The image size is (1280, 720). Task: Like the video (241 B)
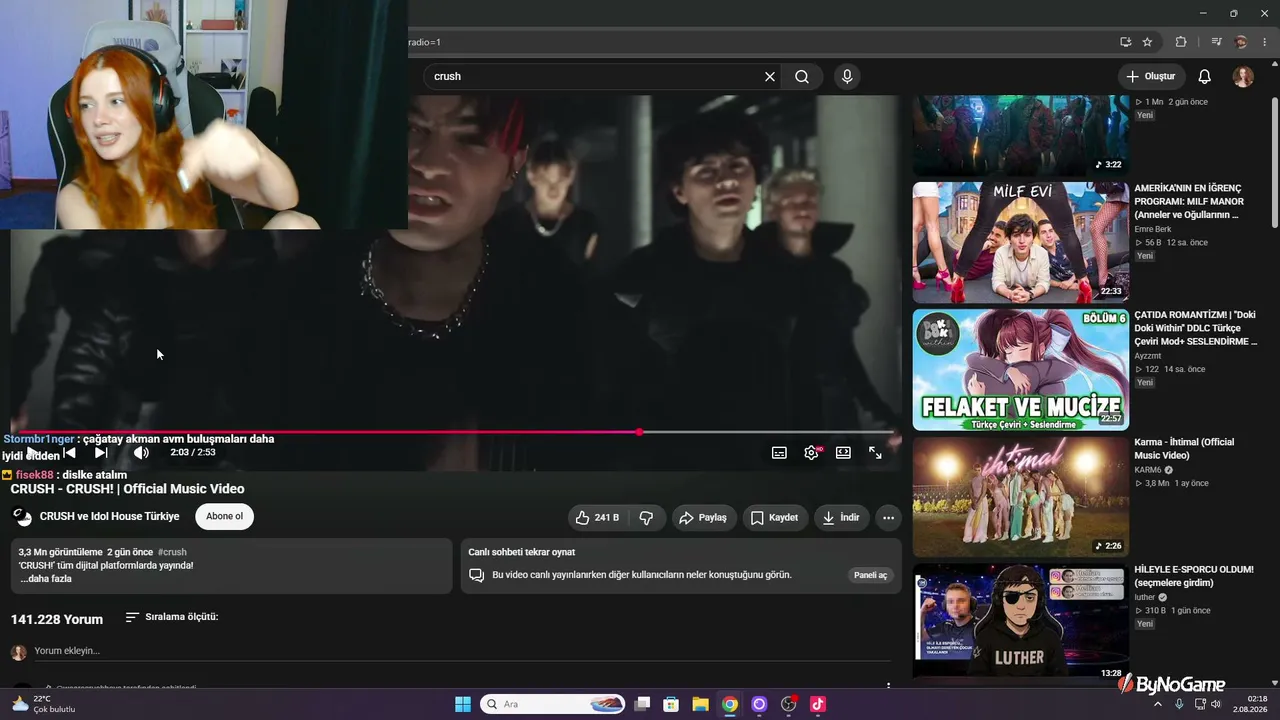(597, 518)
